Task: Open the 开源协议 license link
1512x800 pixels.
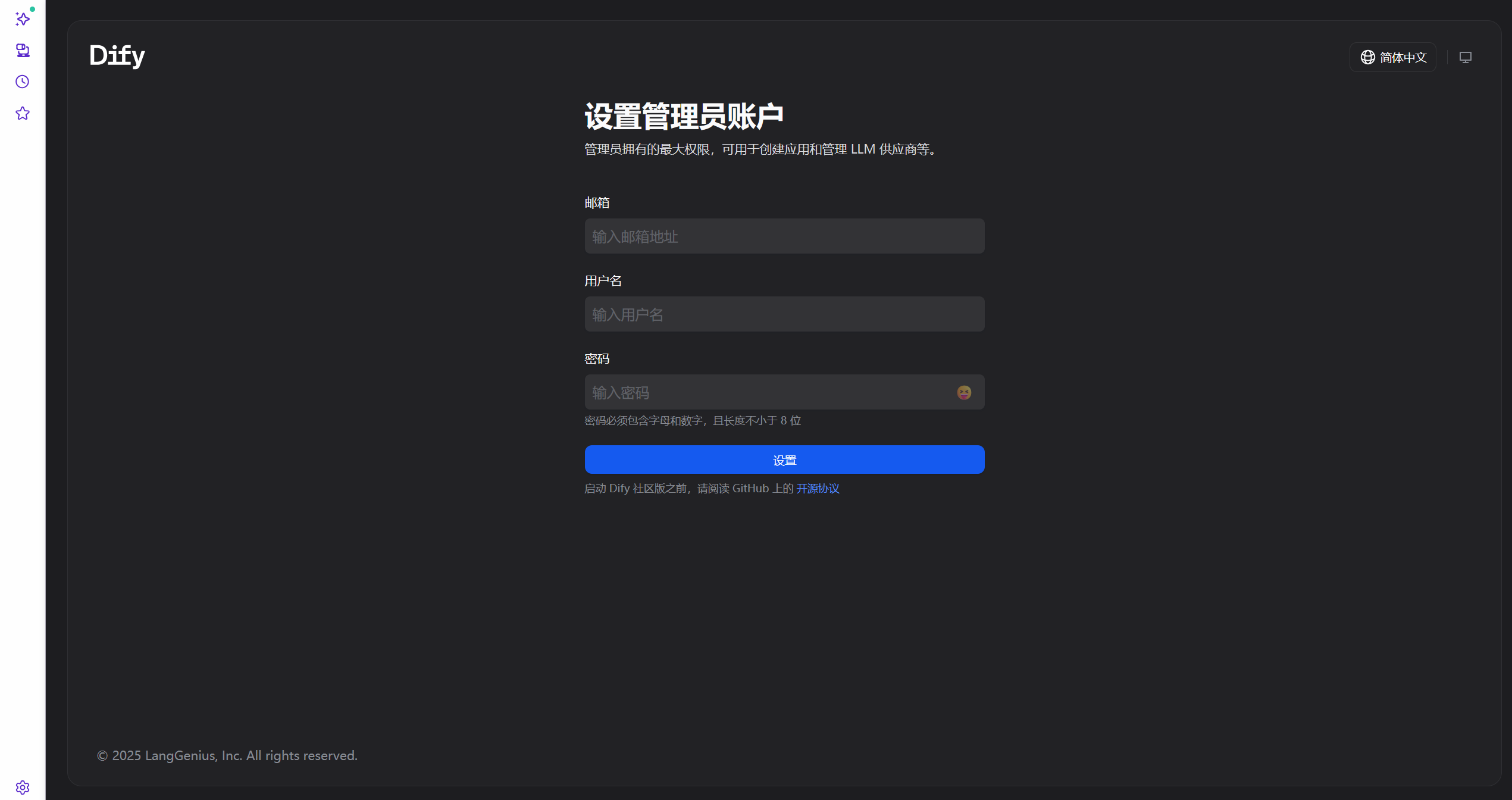Action: 818,489
